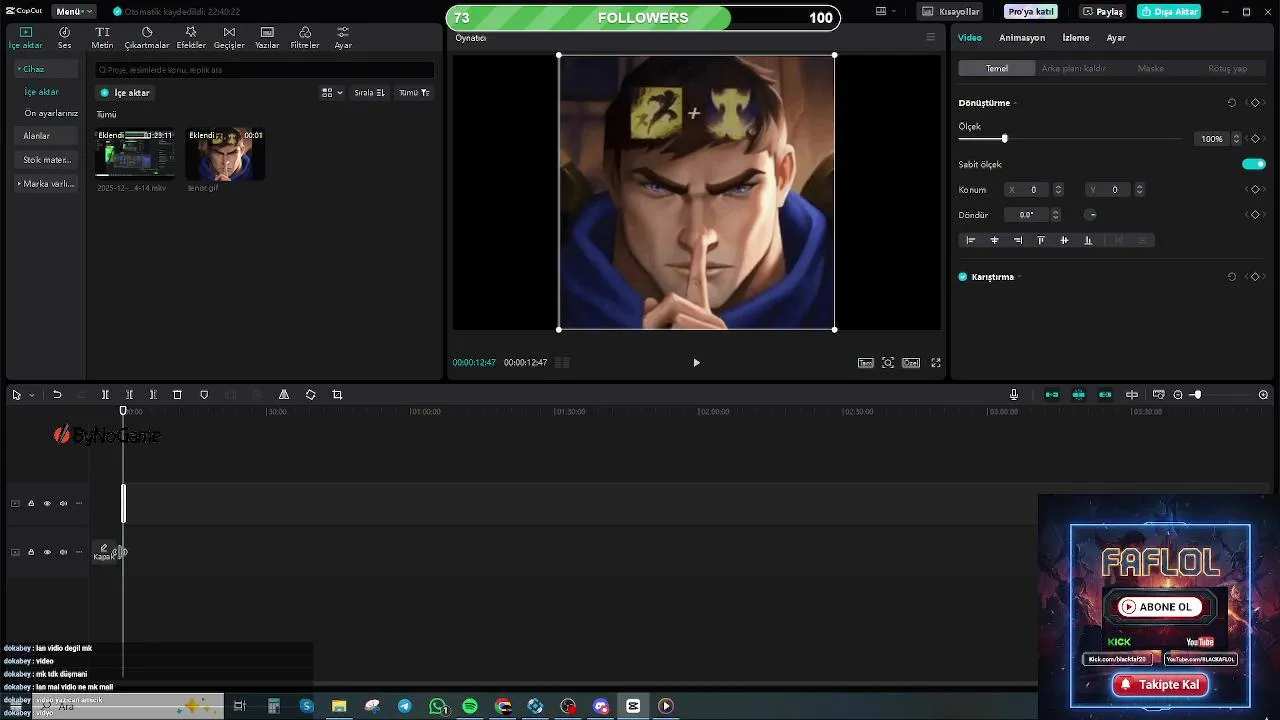This screenshot has height=720, width=1280.
Task: Open the Sırala sort dropdown
Action: click(x=369, y=93)
